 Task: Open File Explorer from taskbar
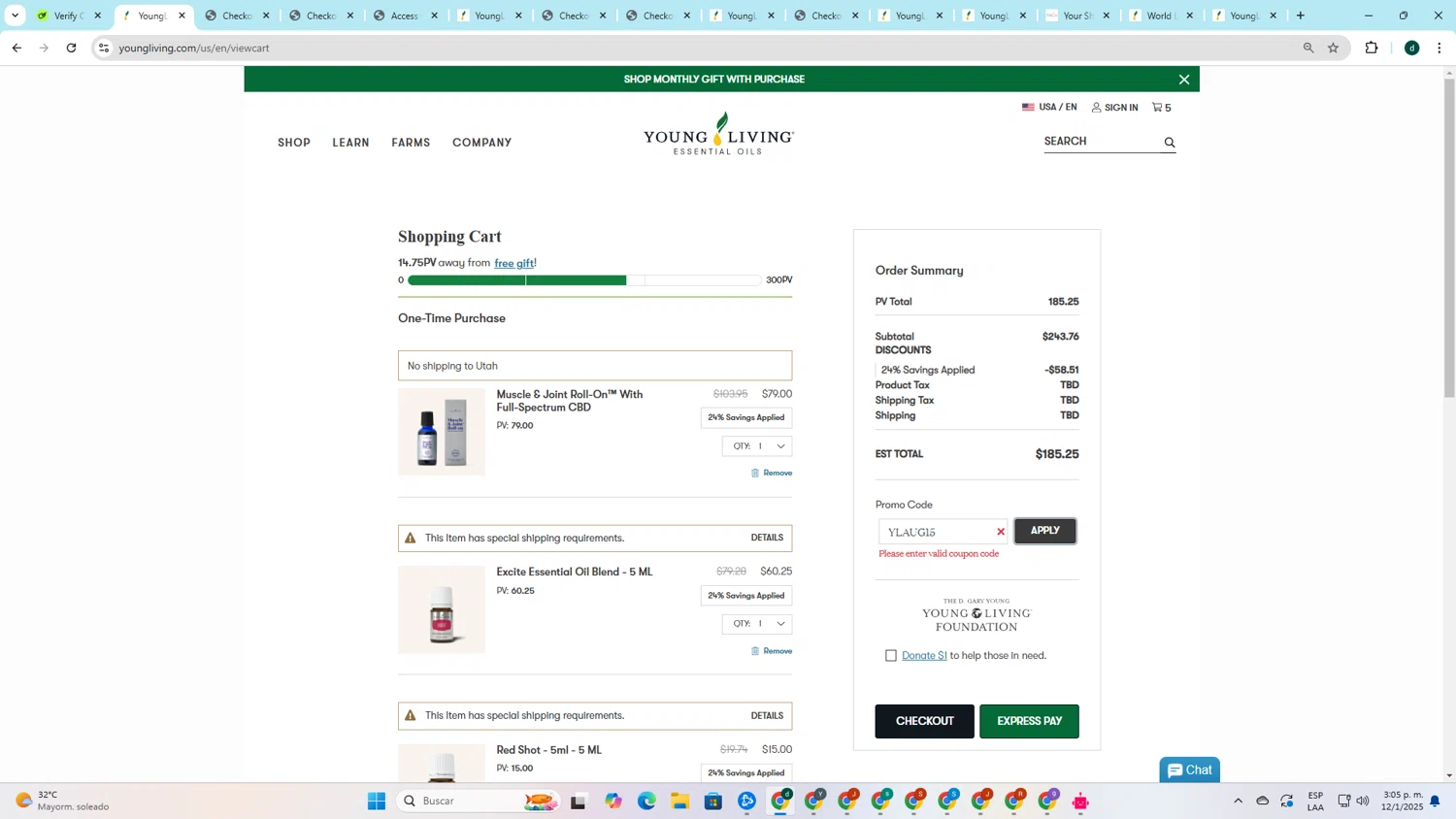coord(679,801)
